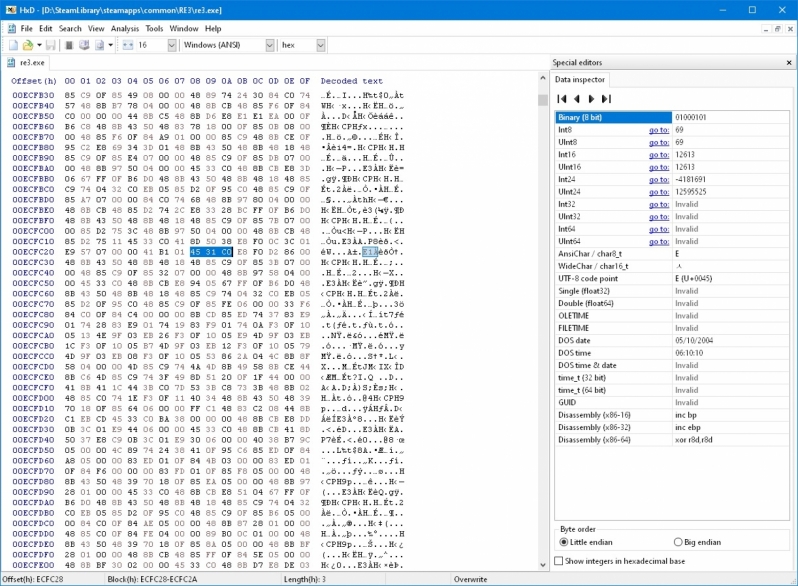Click the scroll up arrow of hex view
Image resolution: width=798 pixels, height=586 pixels.
pos(543,78)
